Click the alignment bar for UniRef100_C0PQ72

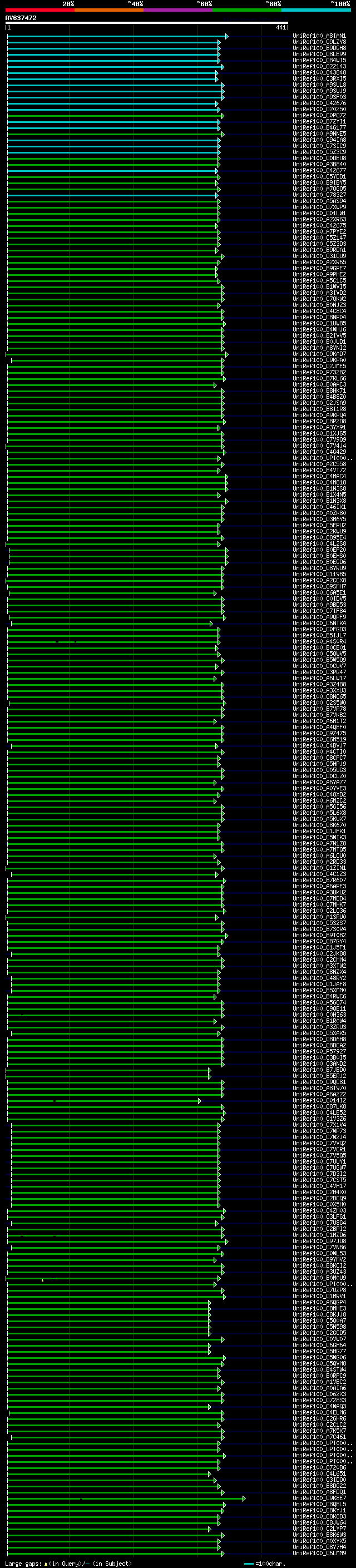116,116
